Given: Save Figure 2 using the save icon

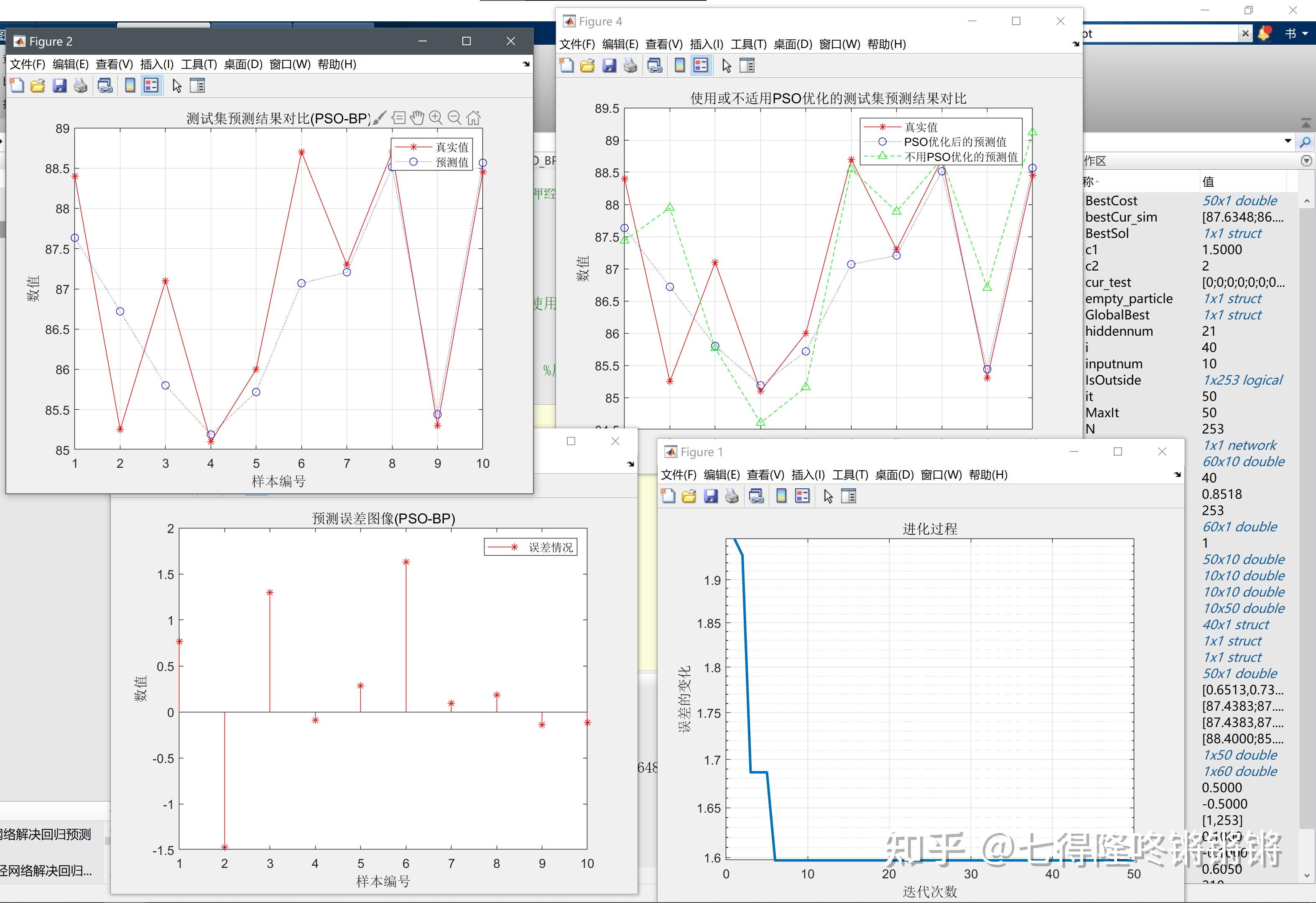Looking at the screenshot, I should click(59, 85).
